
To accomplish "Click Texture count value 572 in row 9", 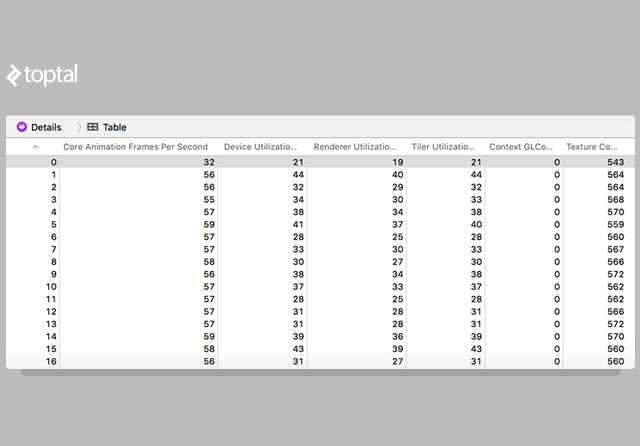I will tap(616, 274).
